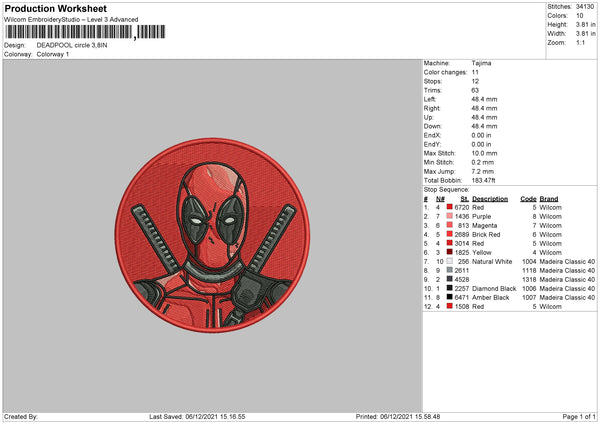Click the Description column header
The image size is (600, 424).
(x=490, y=199)
